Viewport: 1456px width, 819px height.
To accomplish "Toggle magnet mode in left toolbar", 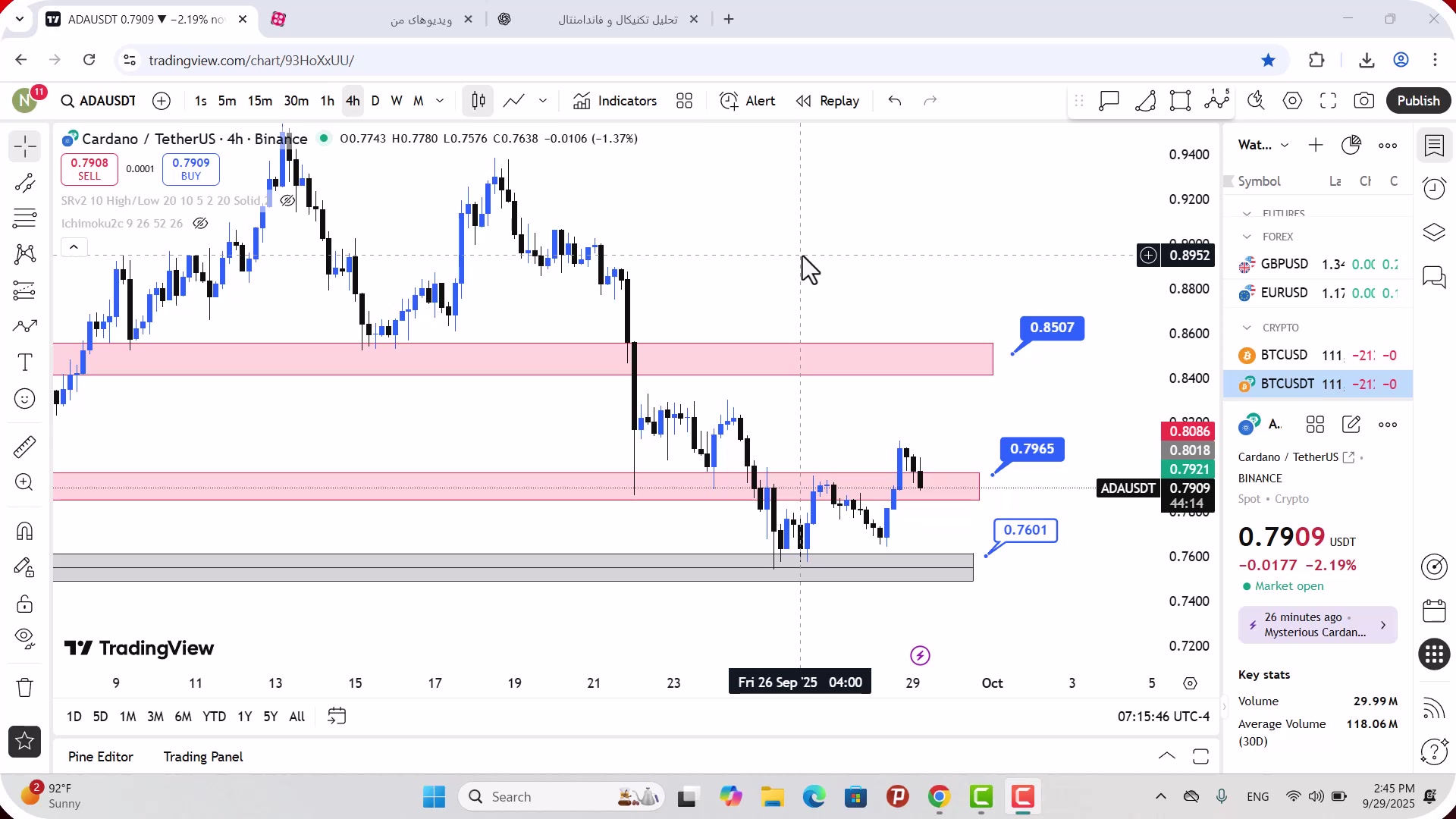I will (25, 531).
